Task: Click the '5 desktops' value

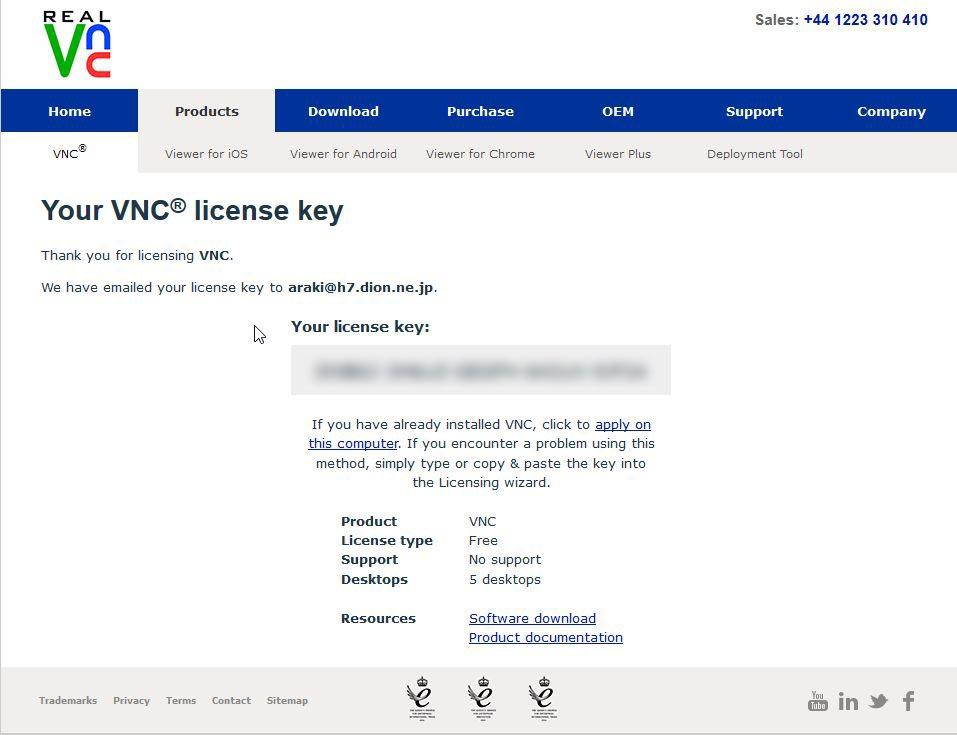Action: coord(505,579)
